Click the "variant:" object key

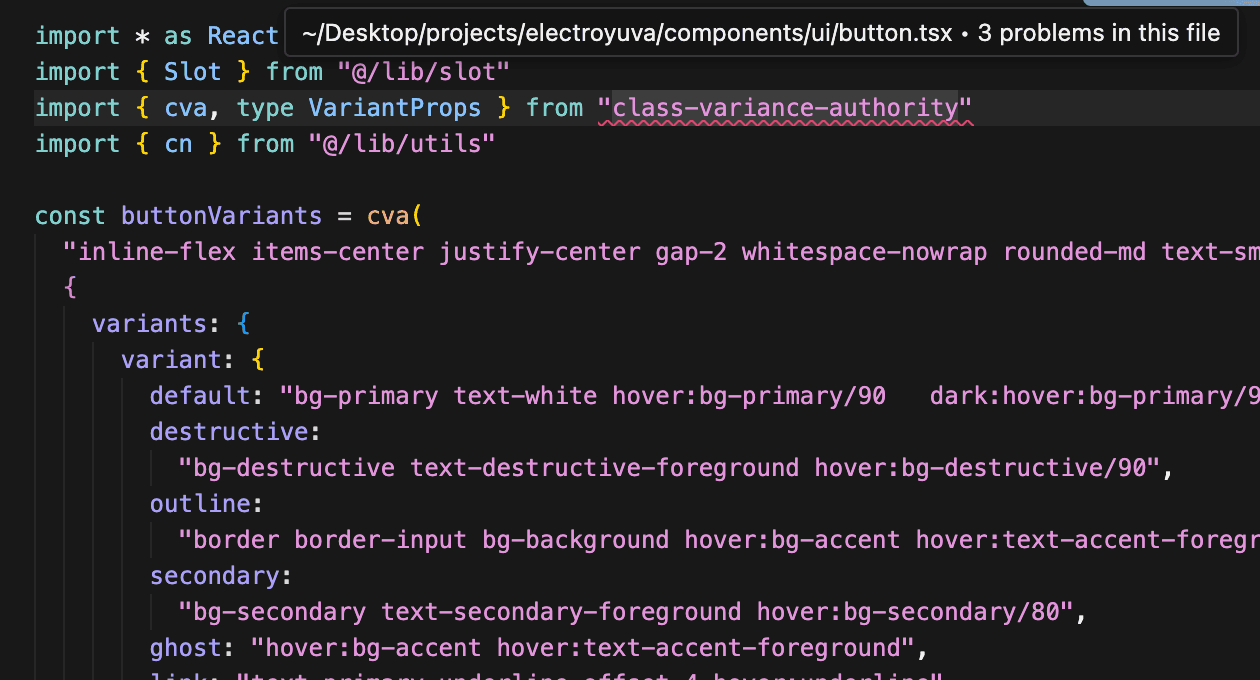[179, 360]
